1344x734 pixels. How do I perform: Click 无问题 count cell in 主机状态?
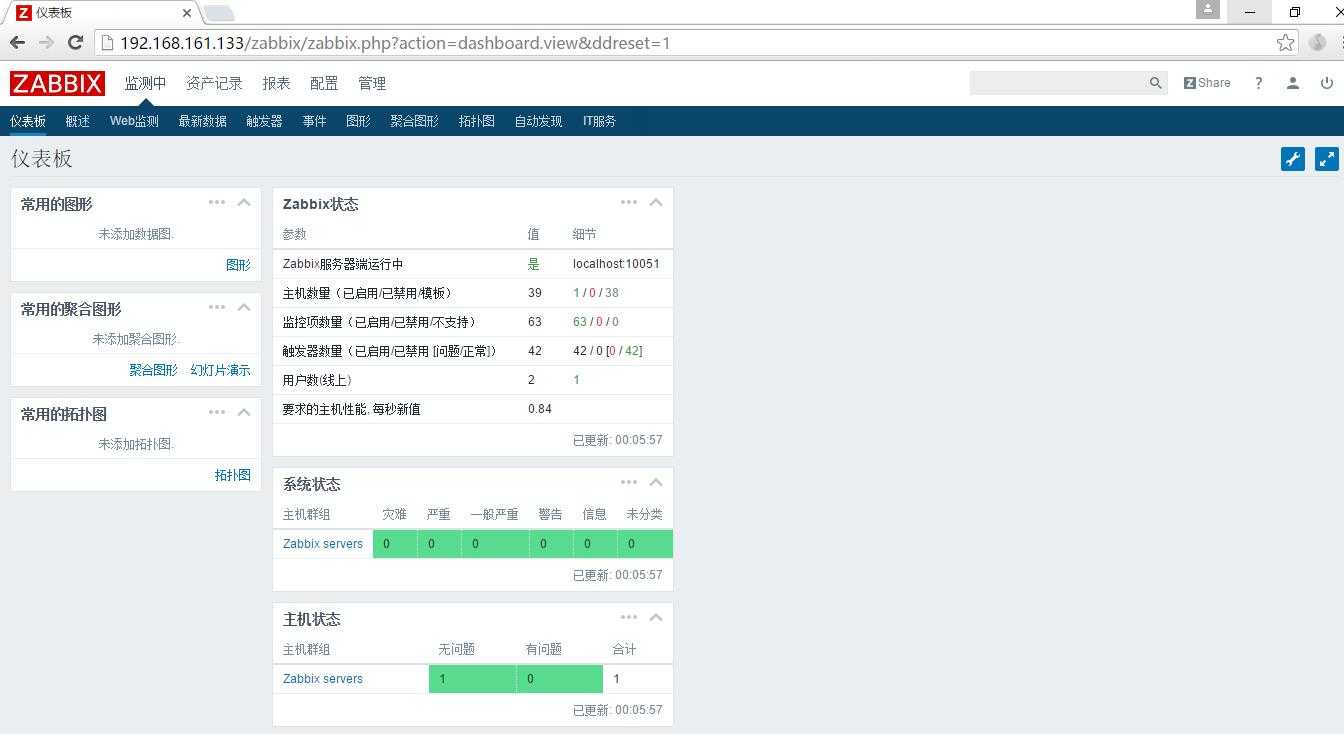pyautogui.click(x=472, y=679)
